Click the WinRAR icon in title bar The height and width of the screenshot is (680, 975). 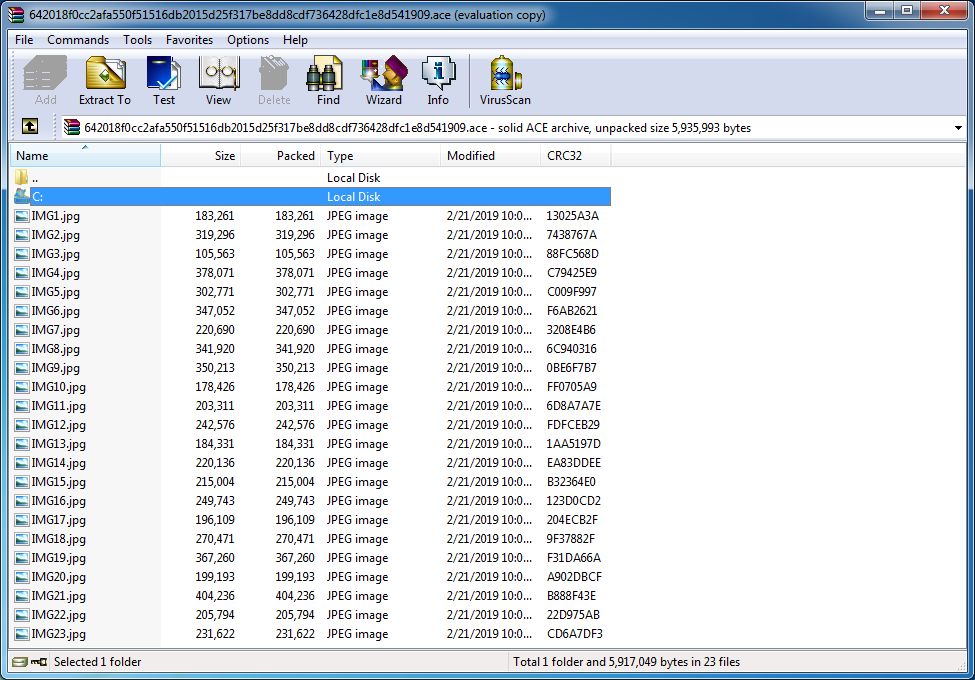[16, 14]
